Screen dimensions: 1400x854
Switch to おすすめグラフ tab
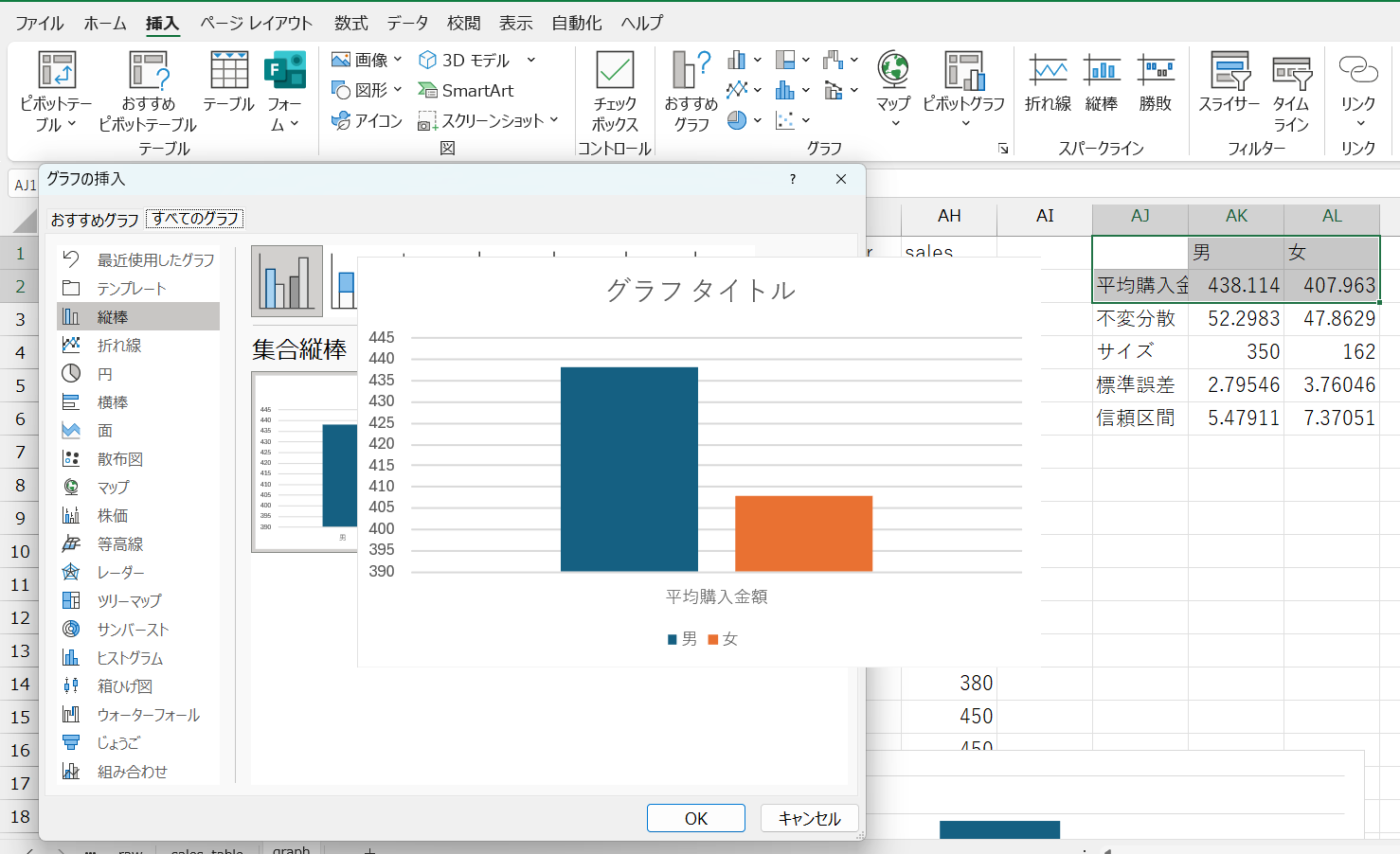point(95,220)
